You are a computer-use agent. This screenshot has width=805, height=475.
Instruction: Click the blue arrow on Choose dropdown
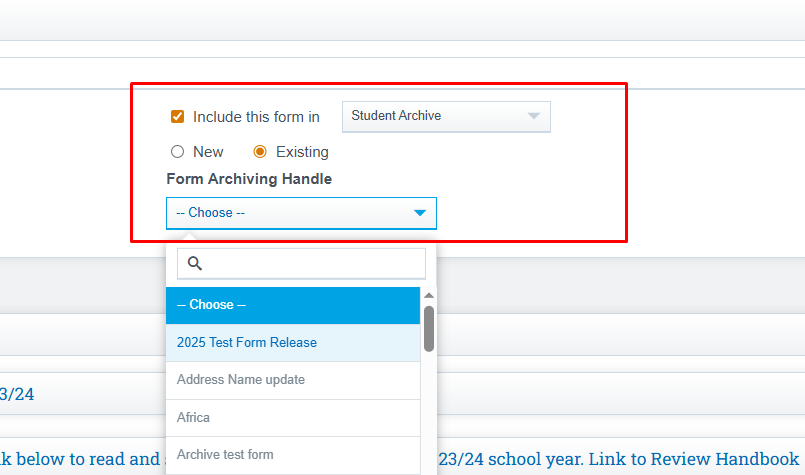pyautogui.click(x=420, y=213)
